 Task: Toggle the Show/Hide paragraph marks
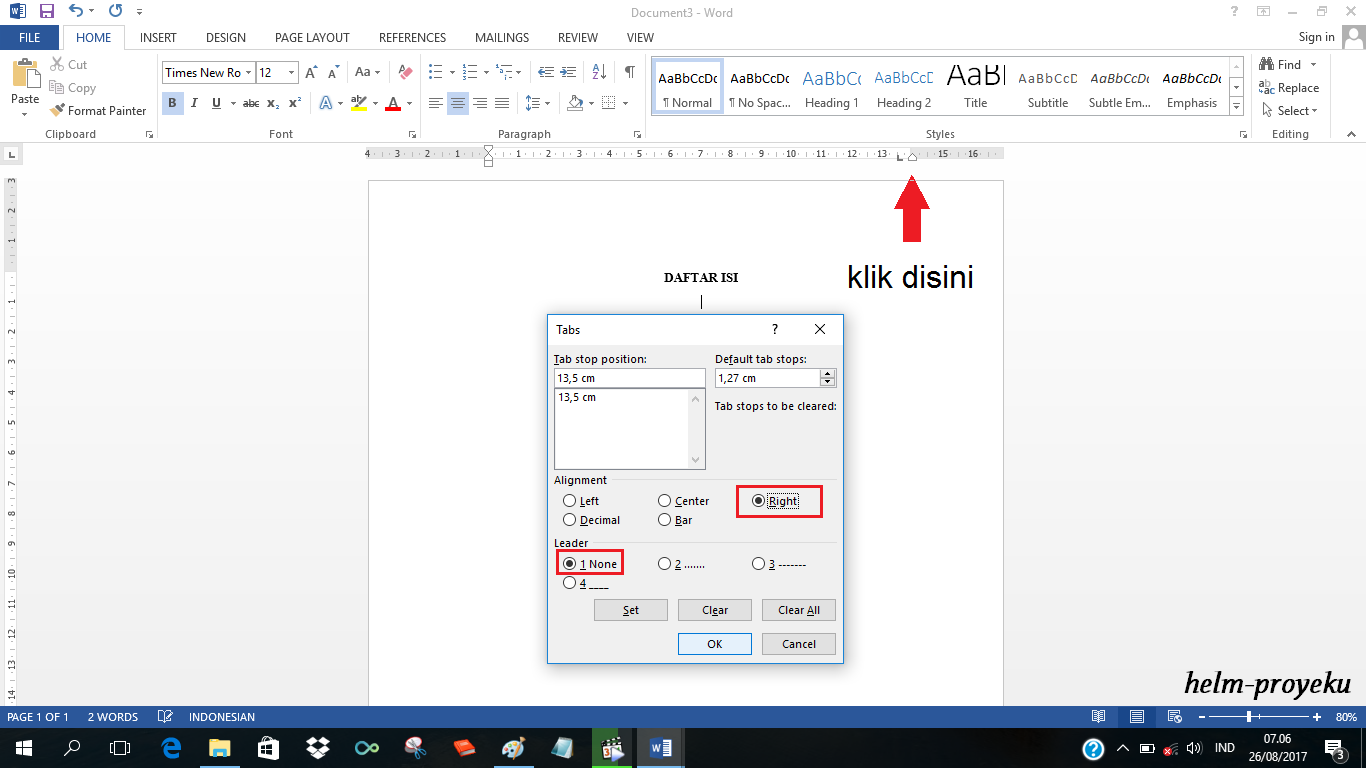tap(629, 72)
